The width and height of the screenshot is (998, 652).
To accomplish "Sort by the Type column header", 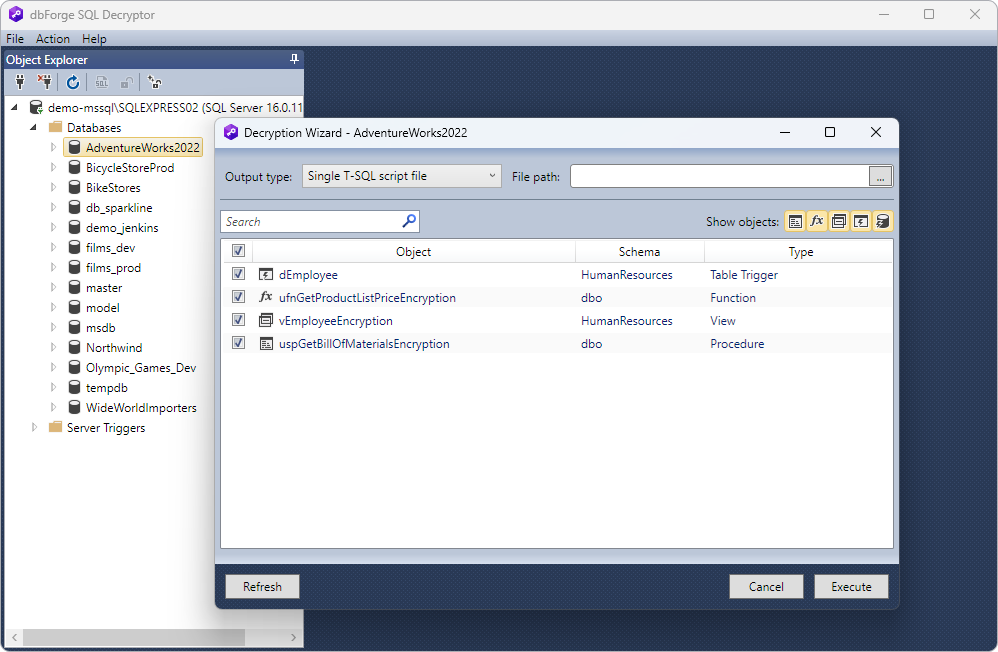I will tap(801, 252).
